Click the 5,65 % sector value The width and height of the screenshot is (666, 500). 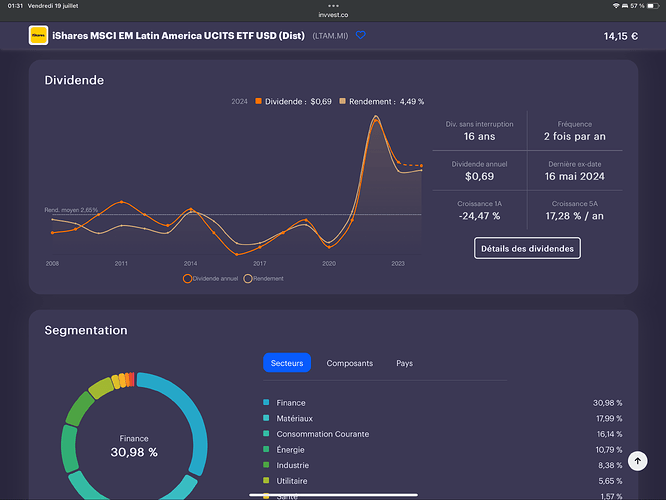tap(610, 481)
